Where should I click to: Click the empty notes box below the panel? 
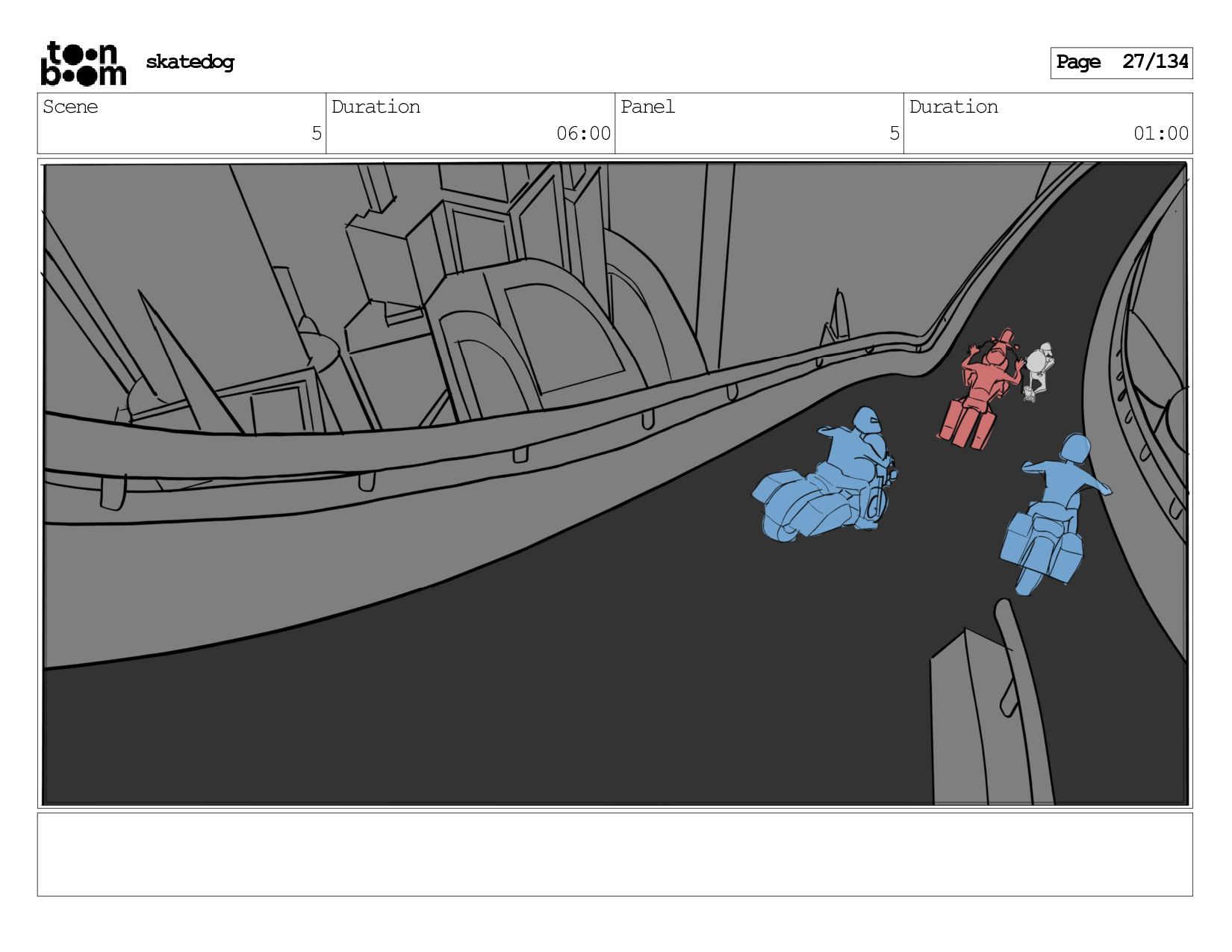[x=615, y=854]
